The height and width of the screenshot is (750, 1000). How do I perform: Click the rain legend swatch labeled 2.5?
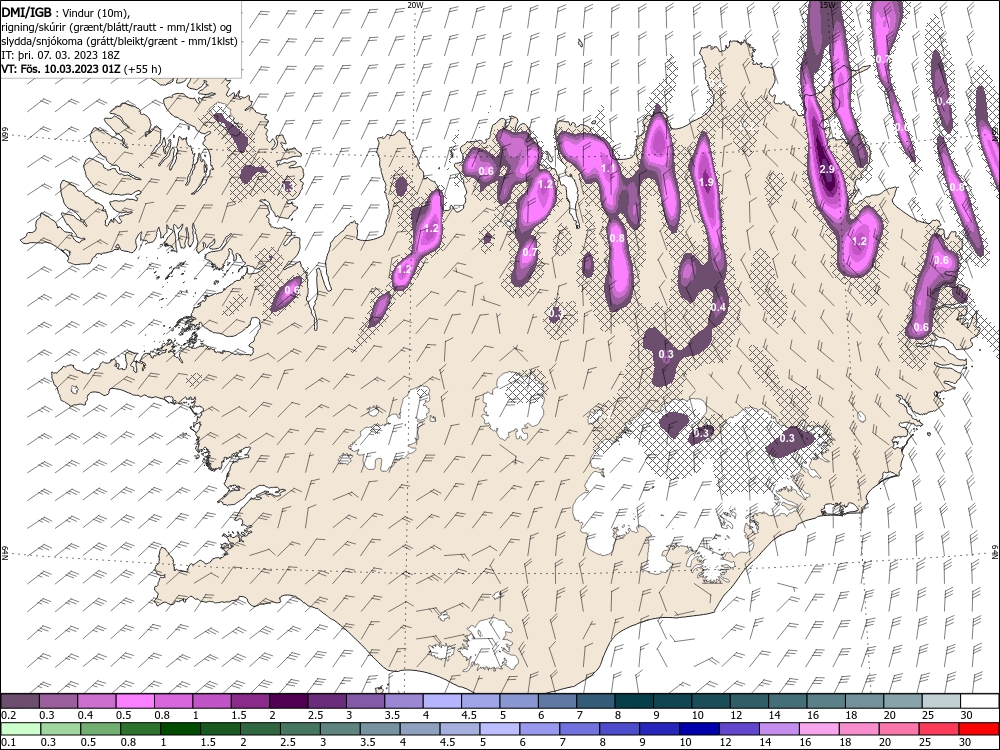point(300,729)
